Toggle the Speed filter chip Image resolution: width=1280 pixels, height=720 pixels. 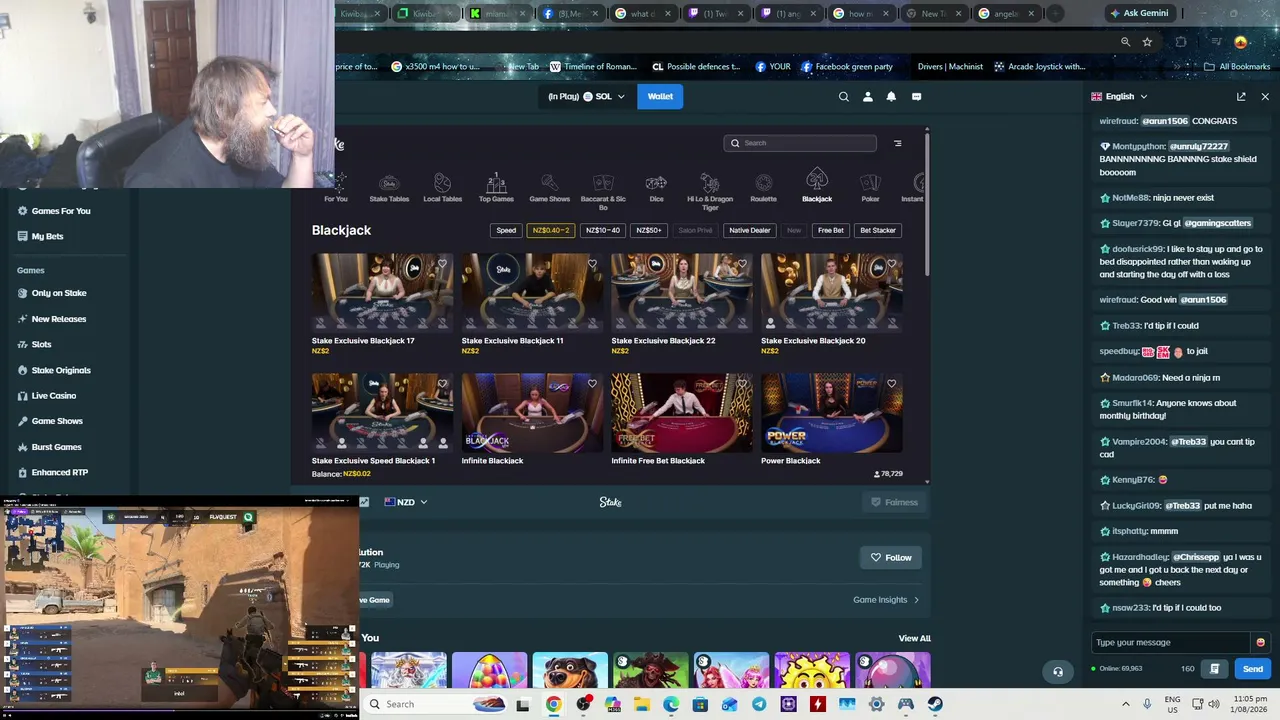click(x=506, y=230)
